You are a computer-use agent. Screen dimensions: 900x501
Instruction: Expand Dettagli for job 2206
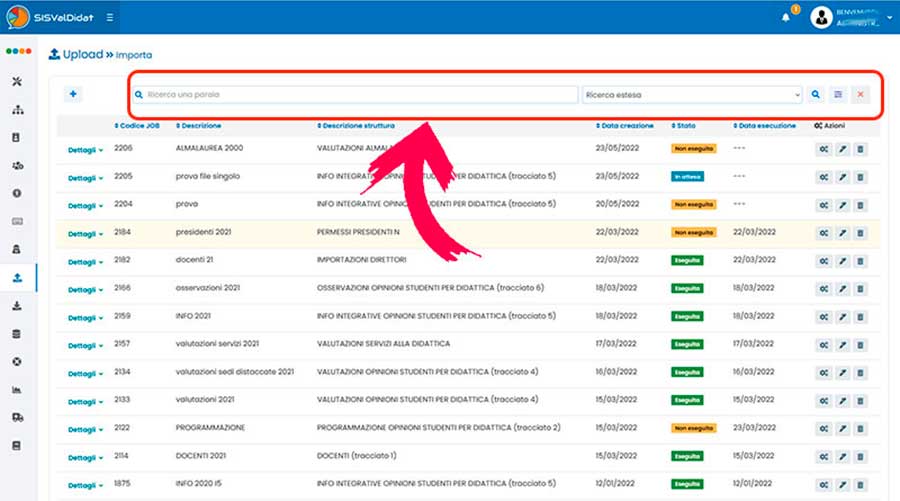tap(85, 150)
